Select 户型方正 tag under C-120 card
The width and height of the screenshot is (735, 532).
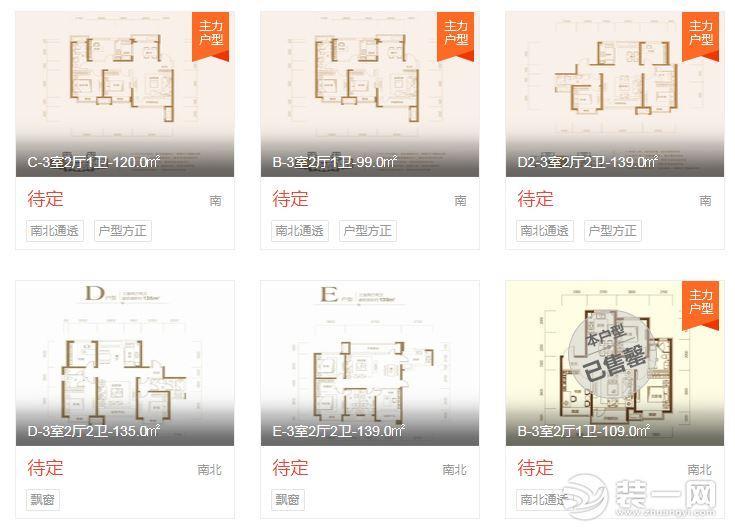point(123,231)
